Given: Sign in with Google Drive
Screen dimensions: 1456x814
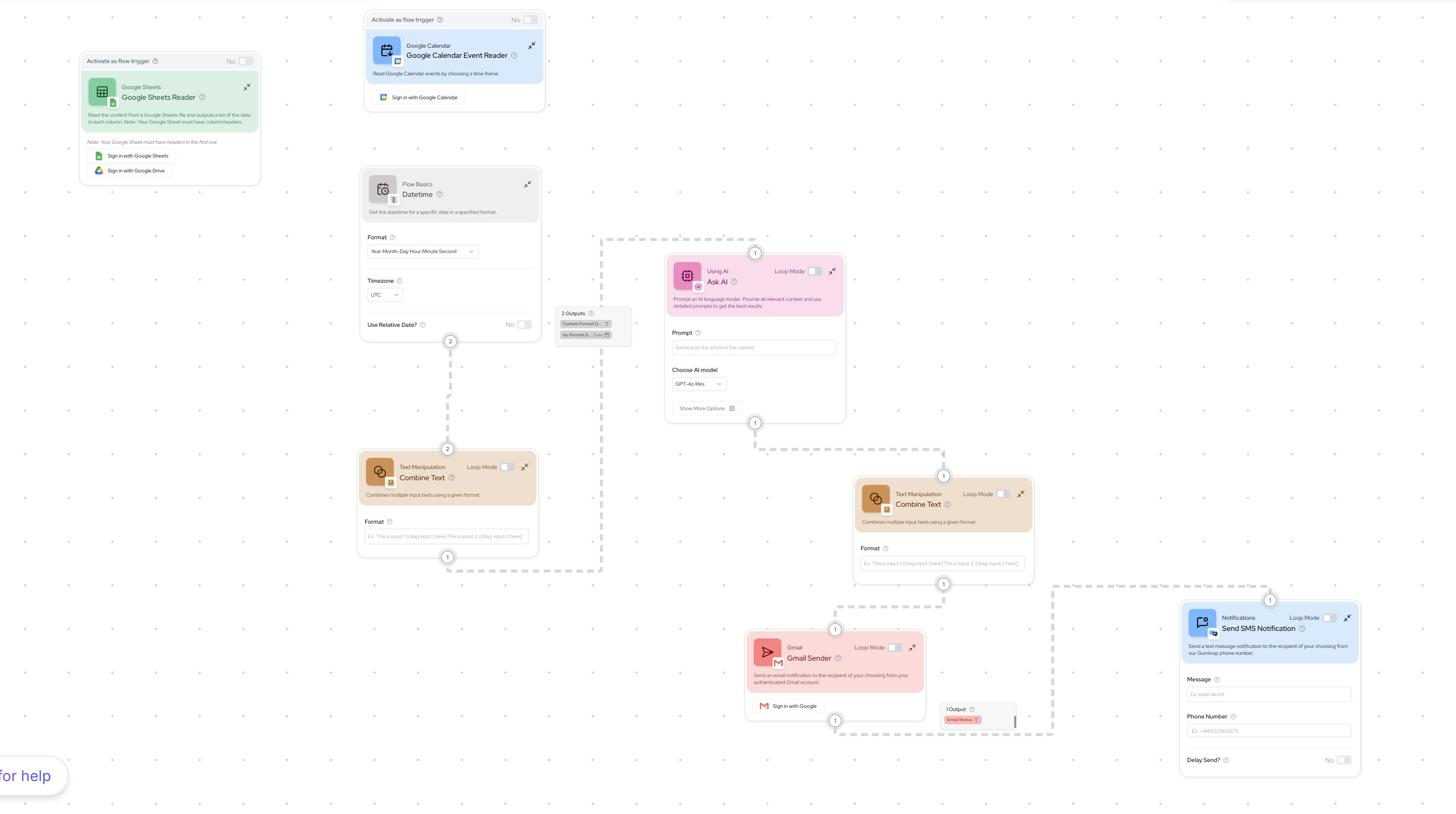Looking at the screenshot, I should click(x=130, y=171).
